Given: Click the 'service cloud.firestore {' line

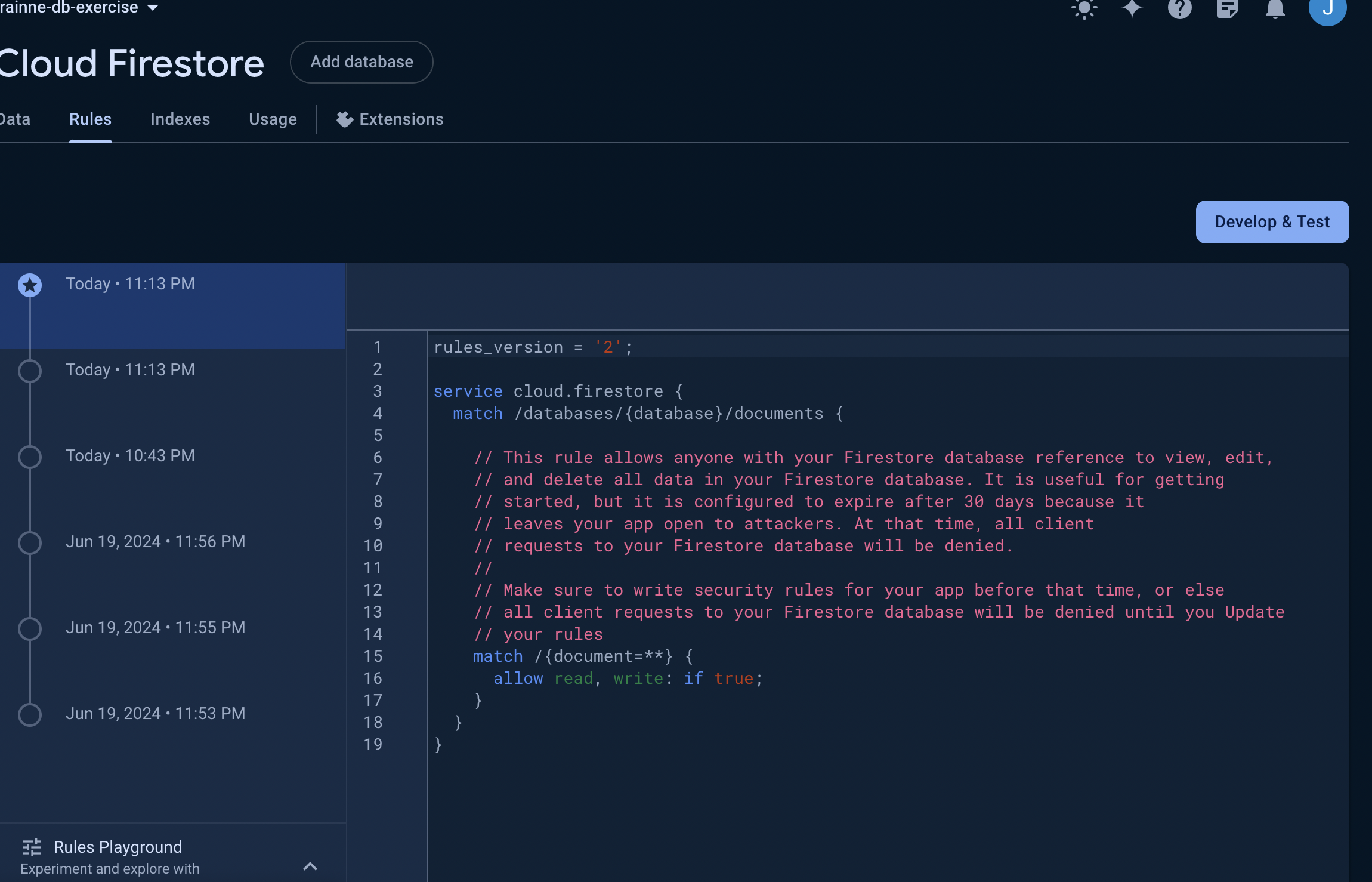Looking at the screenshot, I should point(558,391).
